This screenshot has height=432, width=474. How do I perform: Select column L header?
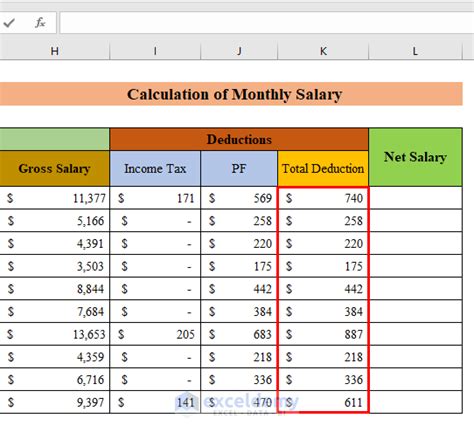415,51
